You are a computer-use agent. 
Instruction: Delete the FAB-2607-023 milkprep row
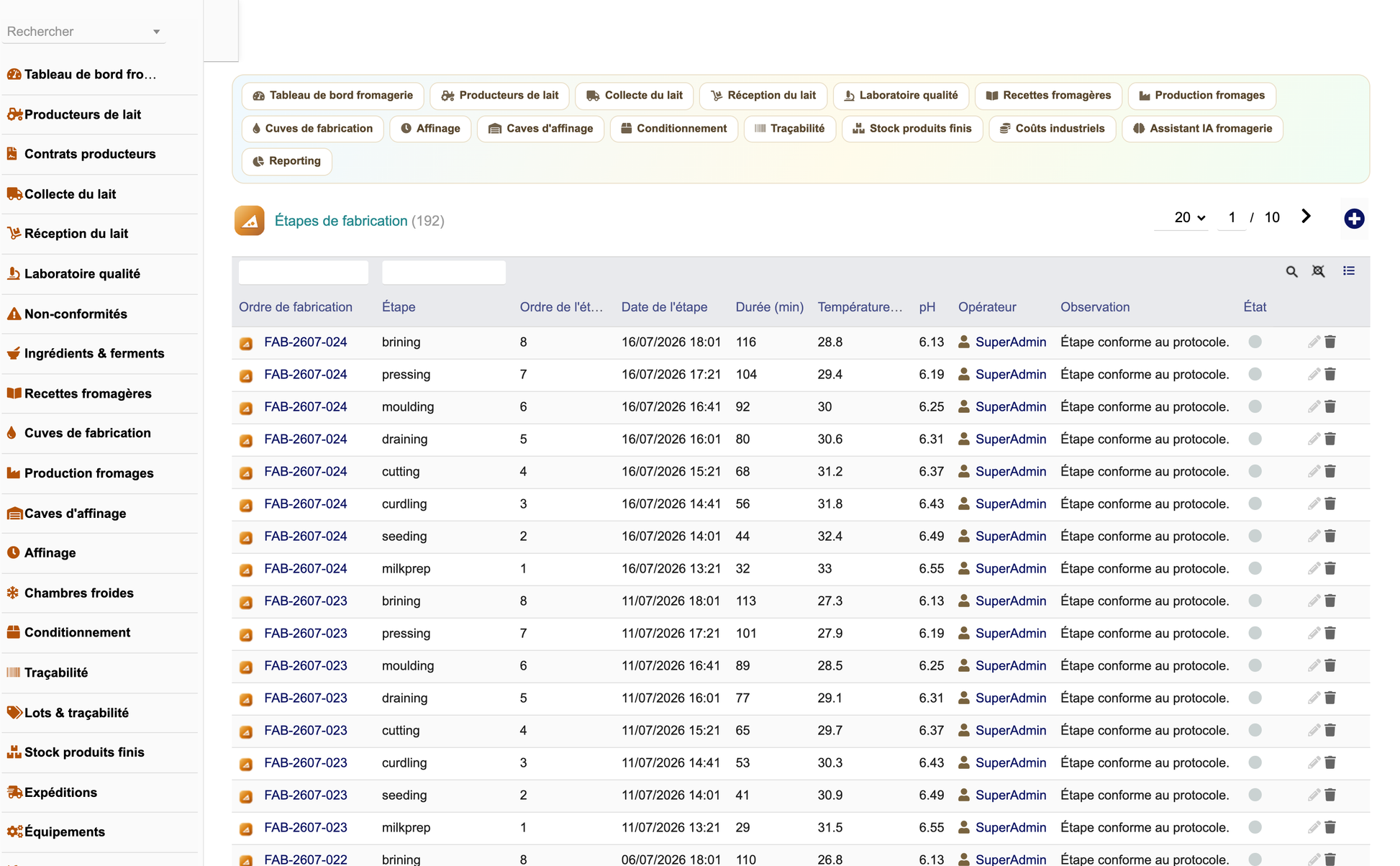click(x=1330, y=827)
